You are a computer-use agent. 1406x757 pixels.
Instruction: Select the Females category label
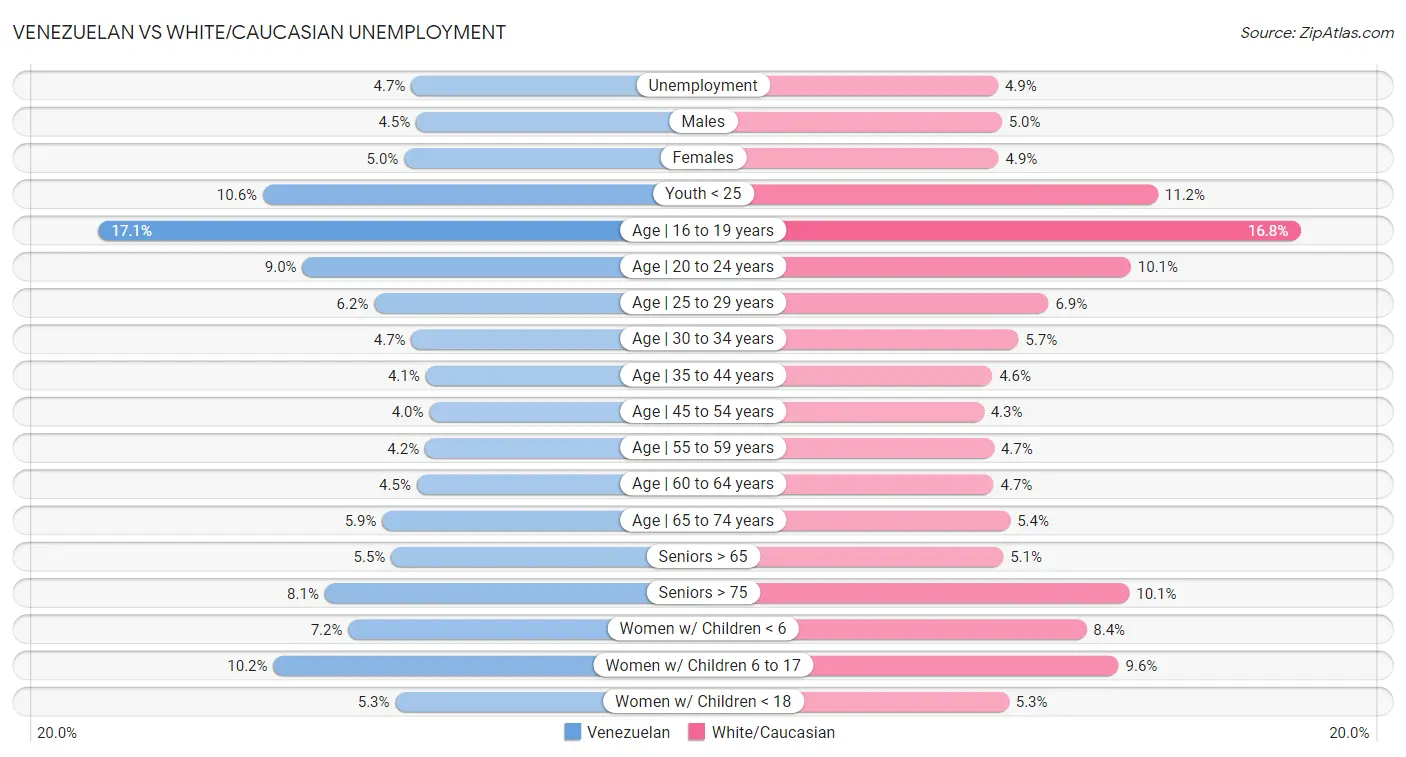tap(703, 158)
